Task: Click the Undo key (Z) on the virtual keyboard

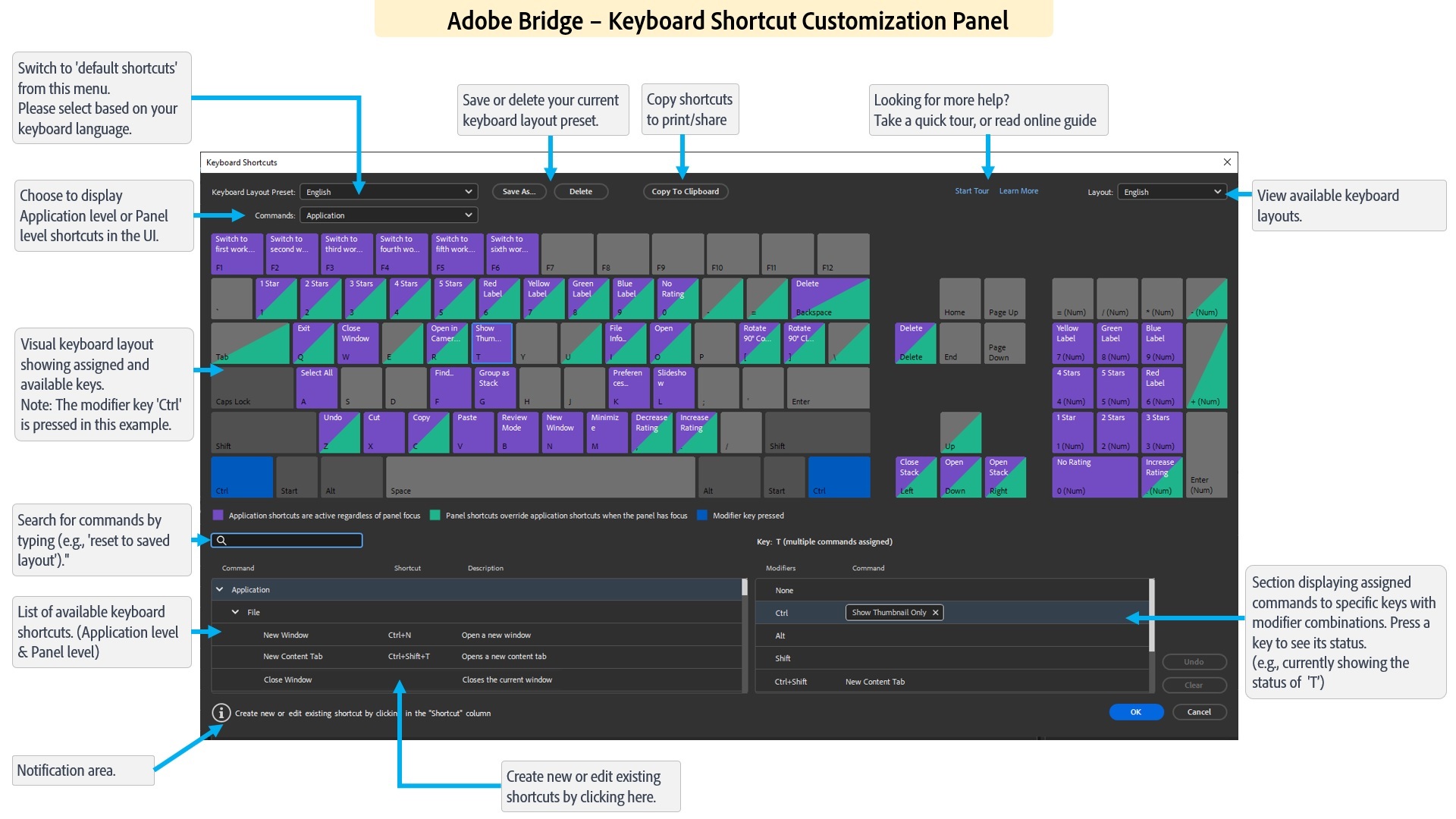Action: click(x=339, y=432)
